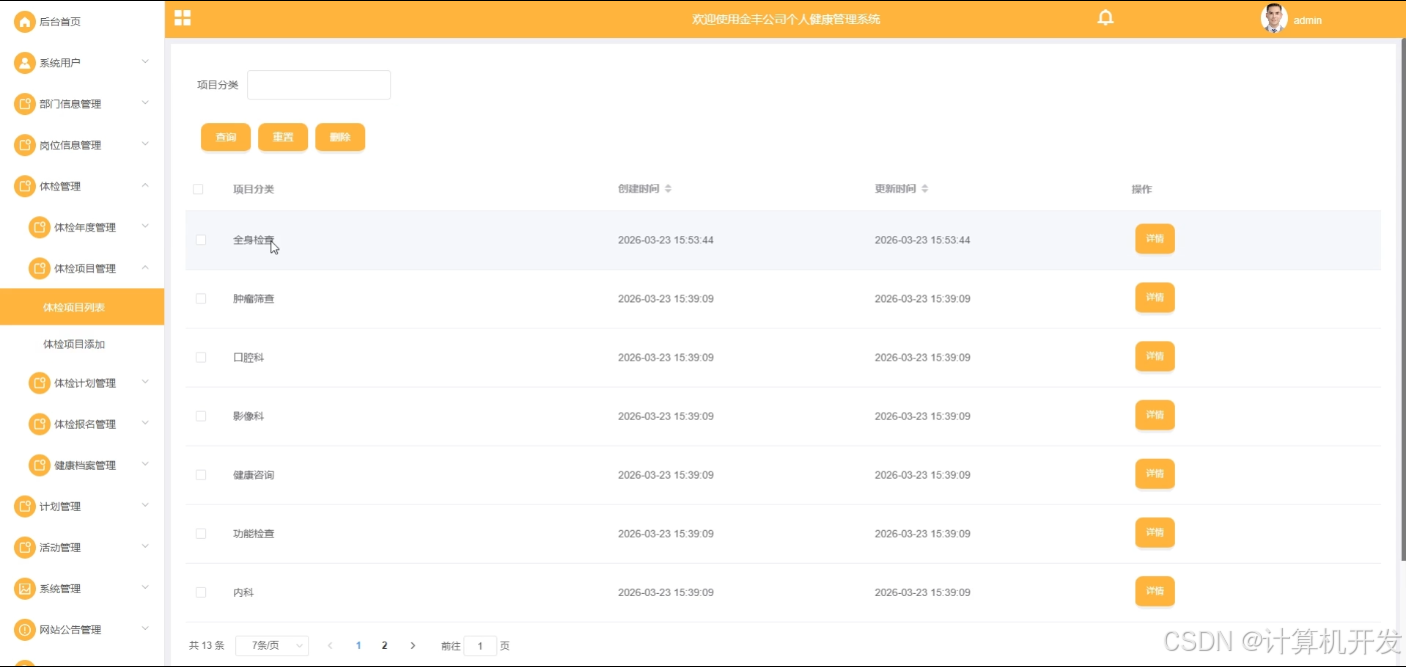This screenshot has height=667, width=1406.
Task: Open 计划管理 menu label
Action: (60, 507)
